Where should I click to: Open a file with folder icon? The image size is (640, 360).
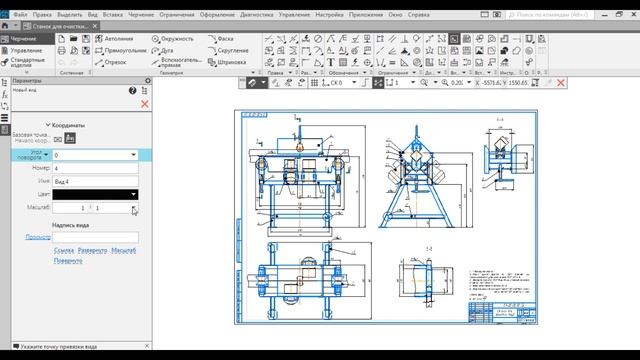(x=73, y=39)
